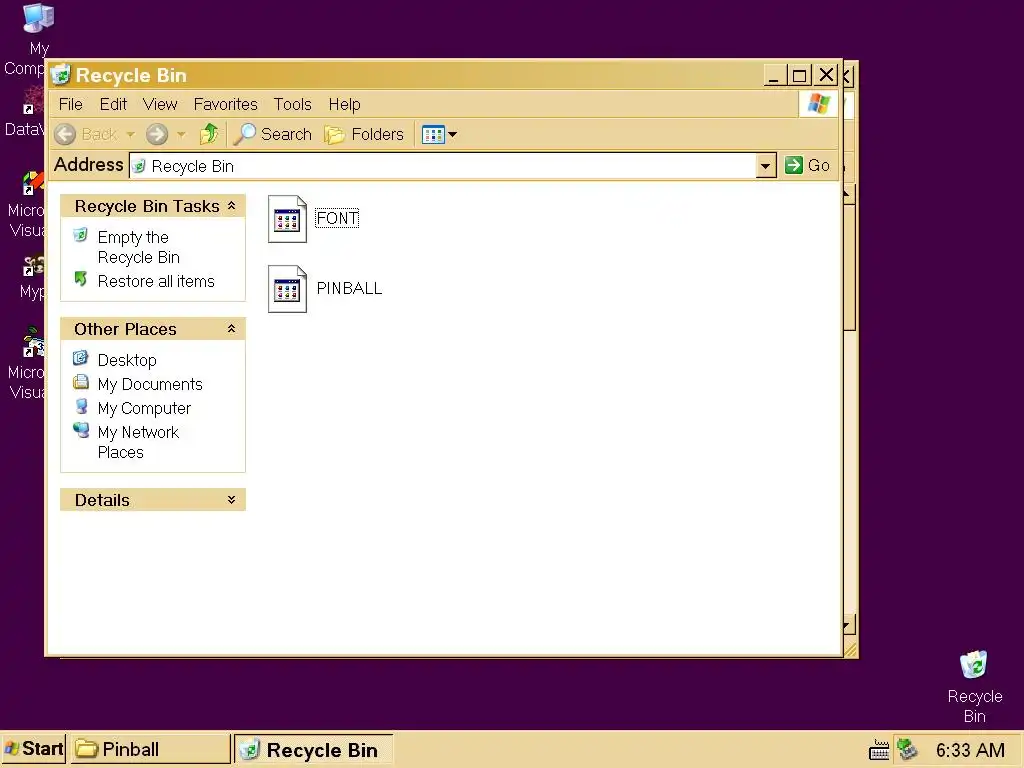1024x768 pixels.
Task: Collapse the Recycle Bin Tasks panel
Action: tap(231, 206)
